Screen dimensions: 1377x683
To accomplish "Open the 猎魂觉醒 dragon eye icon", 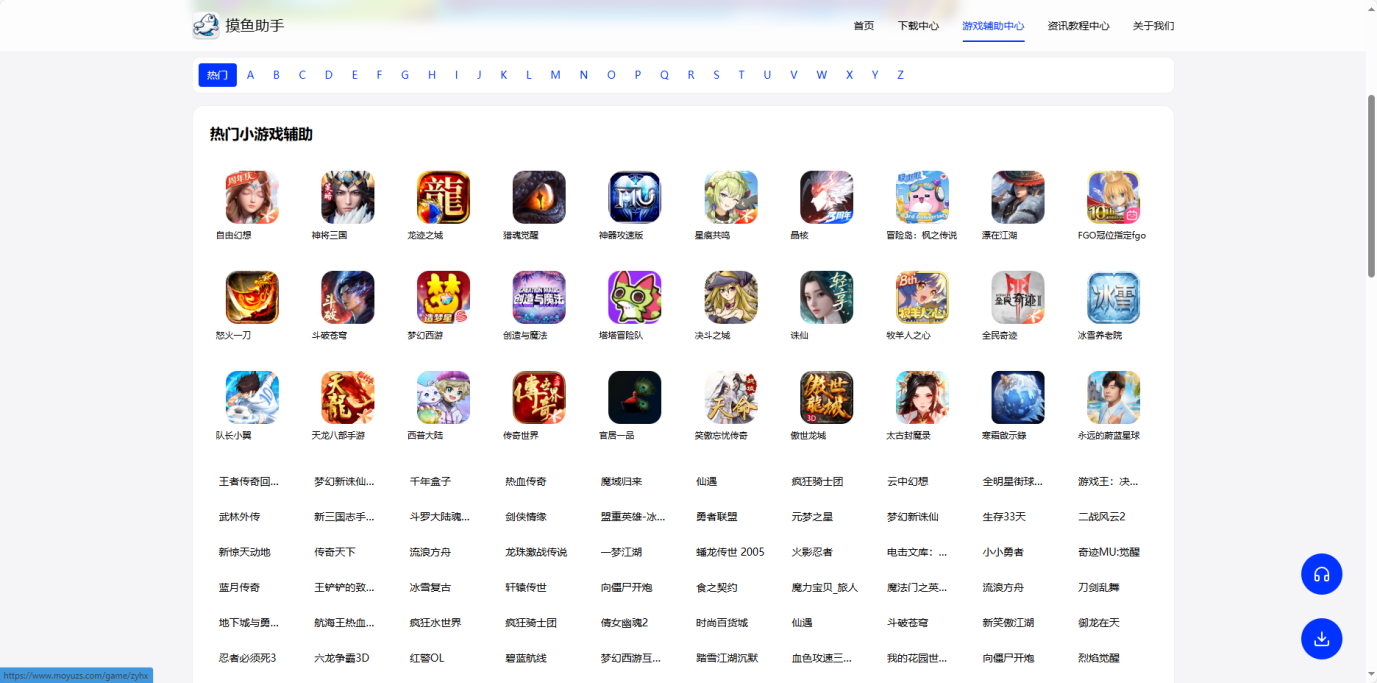I will coord(539,197).
